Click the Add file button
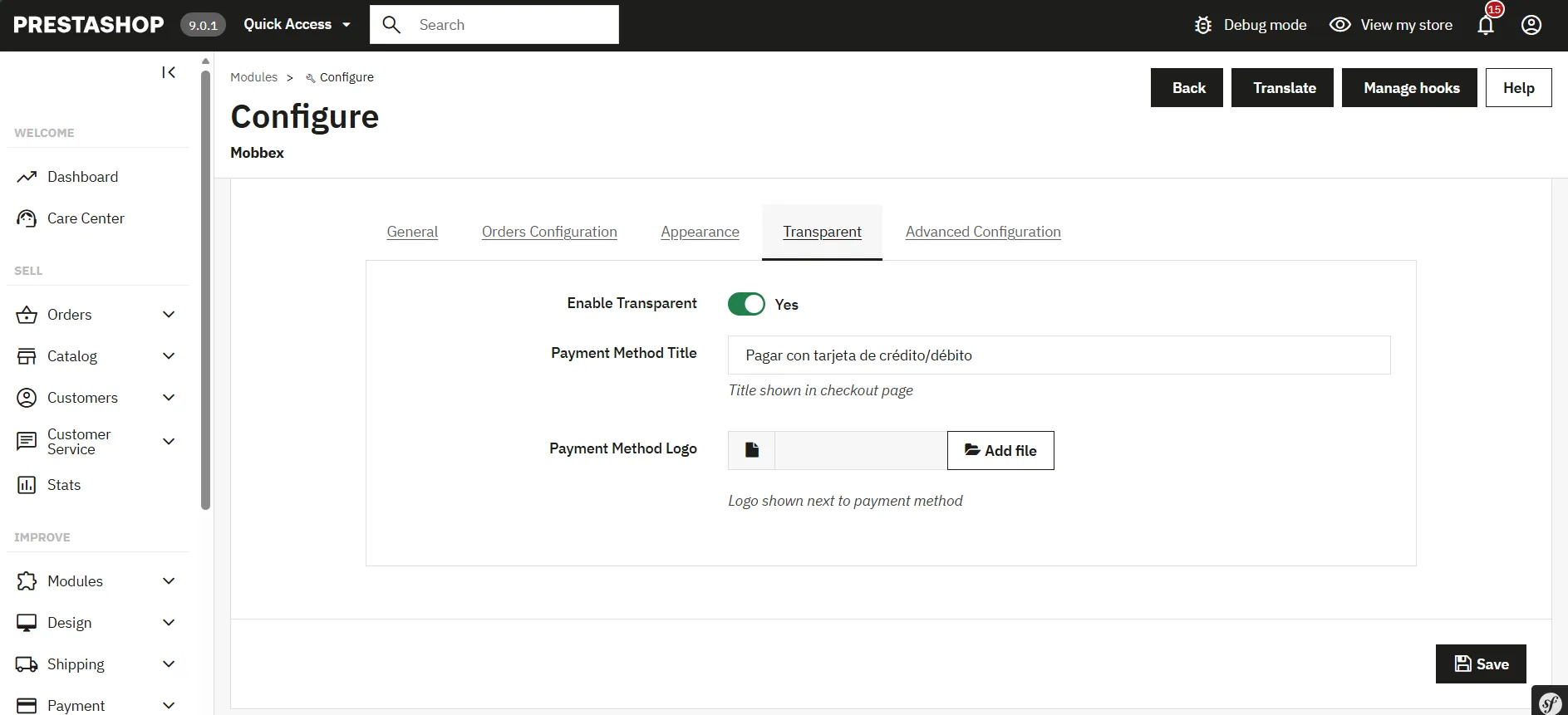Viewport: 1568px width, 715px height. click(1000, 450)
